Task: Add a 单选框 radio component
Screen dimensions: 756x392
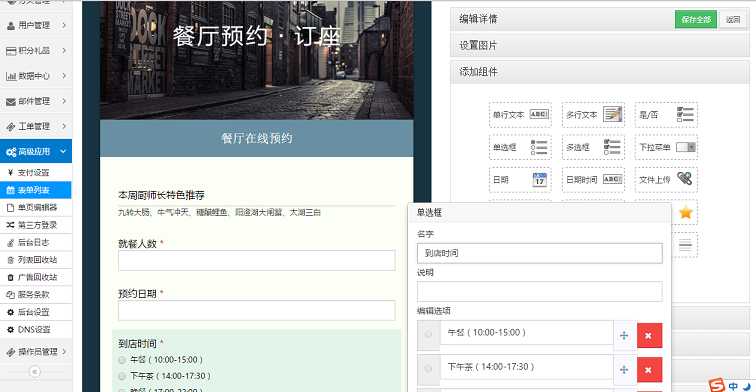Action: click(x=520, y=147)
